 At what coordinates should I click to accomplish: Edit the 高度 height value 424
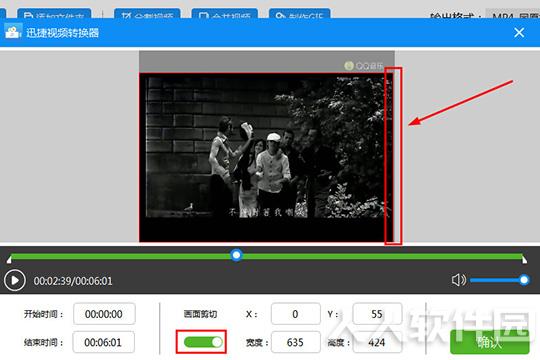pos(377,342)
